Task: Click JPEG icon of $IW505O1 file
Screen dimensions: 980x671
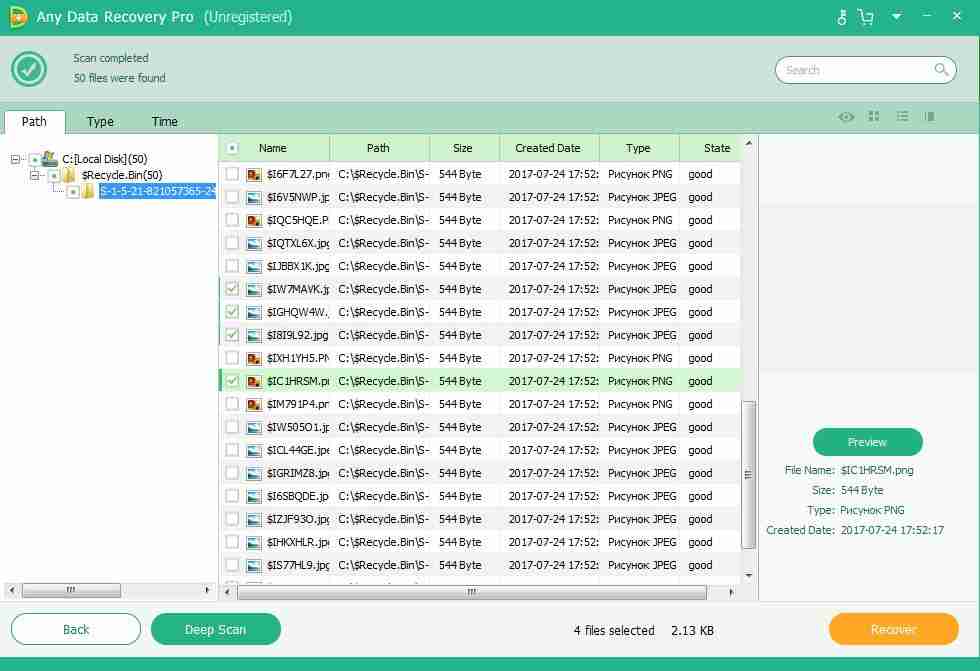Action: [x=254, y=427]
